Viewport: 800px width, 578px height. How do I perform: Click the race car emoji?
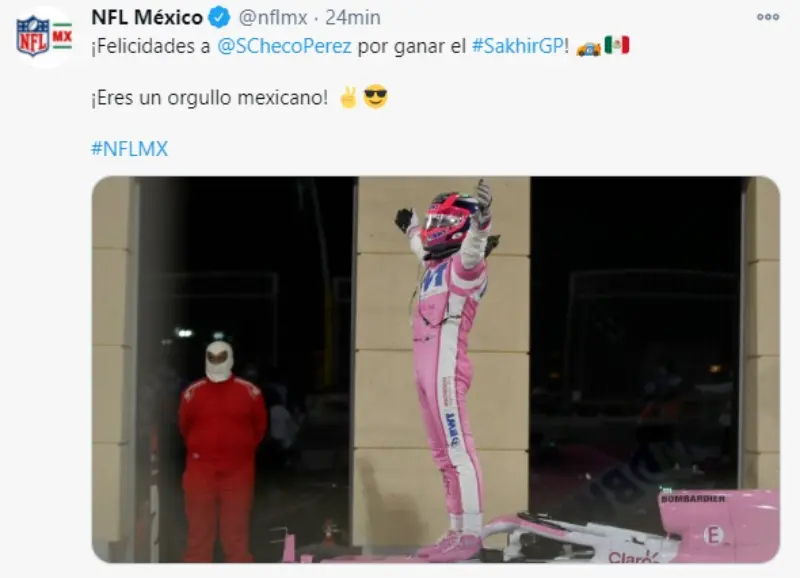tap(588, 47)
